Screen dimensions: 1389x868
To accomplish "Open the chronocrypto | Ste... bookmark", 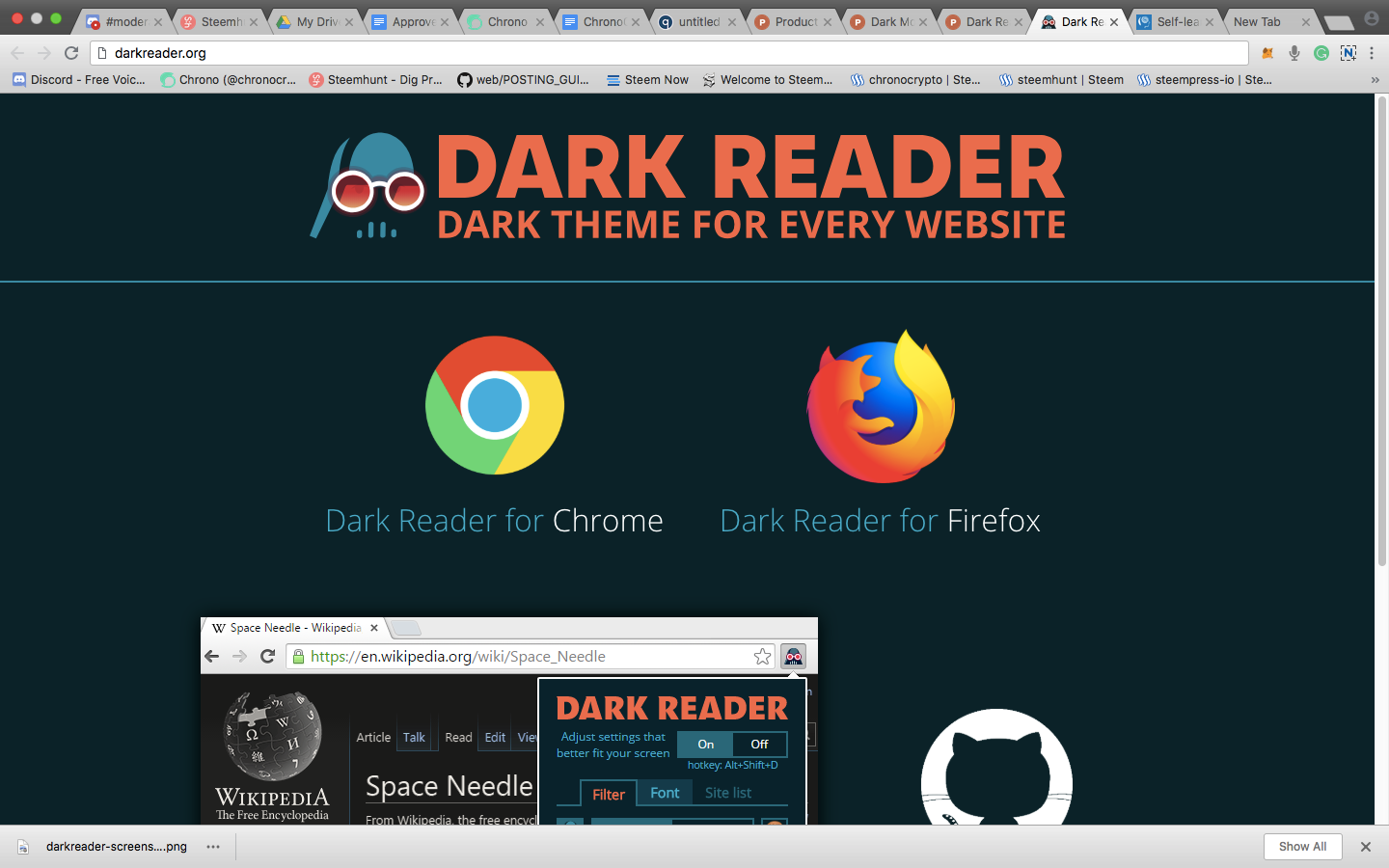I will coord(915,80).
